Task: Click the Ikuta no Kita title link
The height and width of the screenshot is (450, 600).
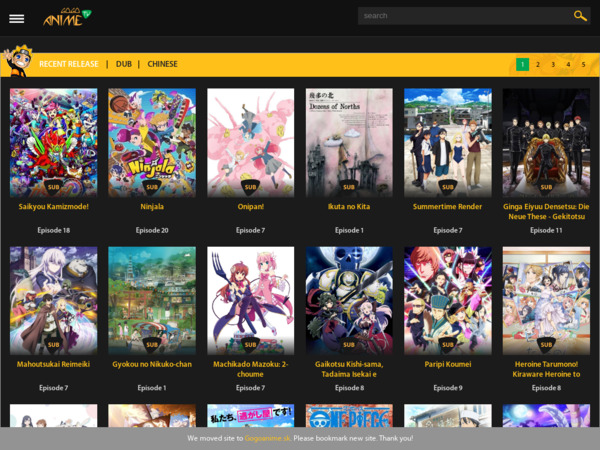Action: [349, 207]
